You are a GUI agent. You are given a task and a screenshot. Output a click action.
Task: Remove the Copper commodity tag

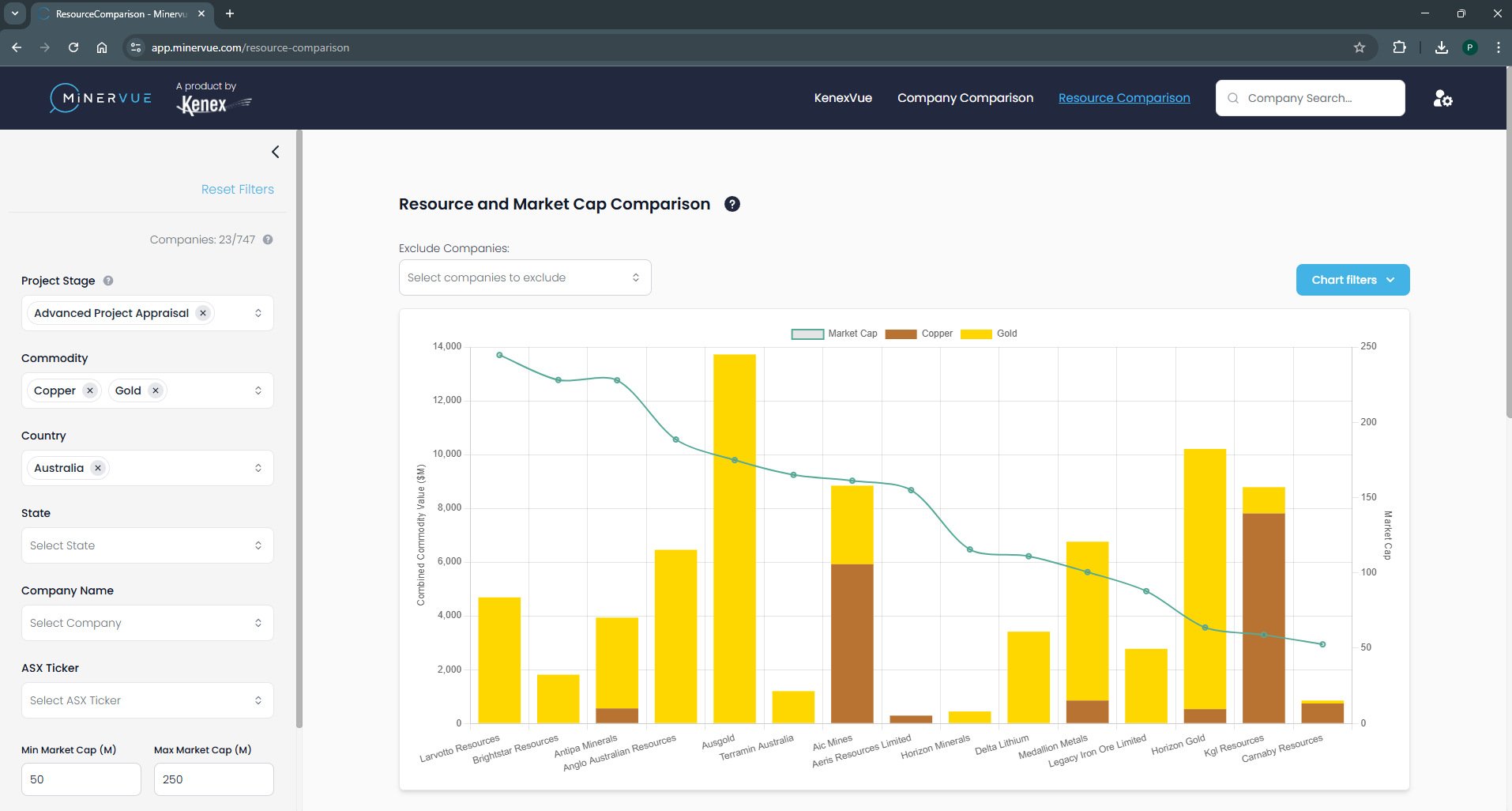[x=90, y=390]
